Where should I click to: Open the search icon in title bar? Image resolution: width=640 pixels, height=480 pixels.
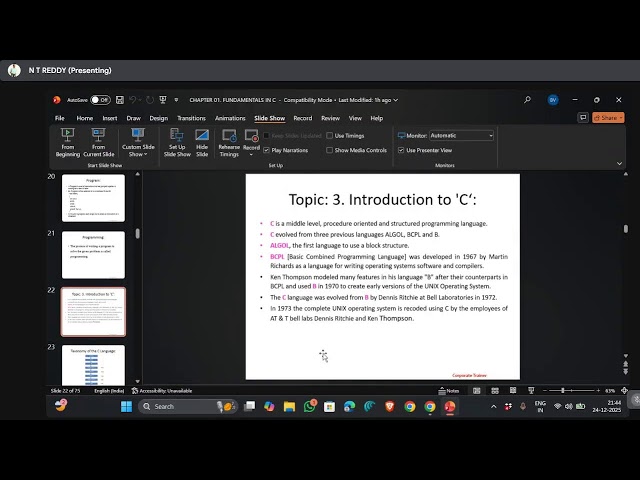(x=528, y=100)
